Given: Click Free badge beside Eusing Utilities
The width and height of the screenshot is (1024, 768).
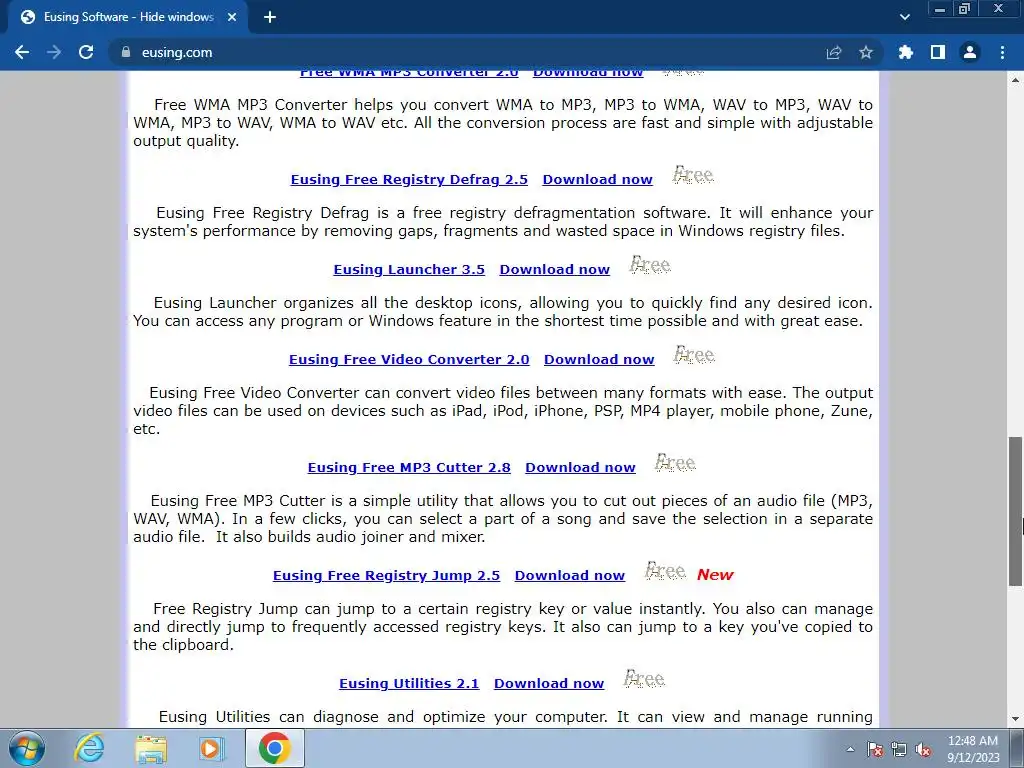Looking at the screenshot, I should [644, 679].
